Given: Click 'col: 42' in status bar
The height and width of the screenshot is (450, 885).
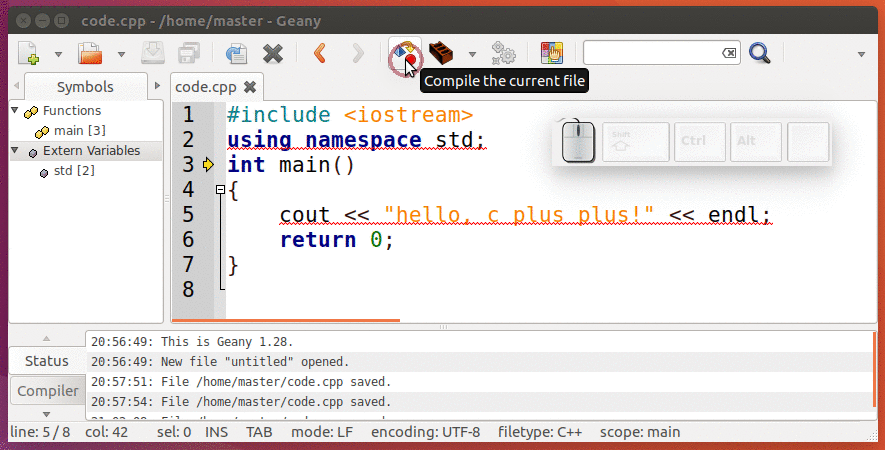Looking at the screenshot, I should coord(107,432).
